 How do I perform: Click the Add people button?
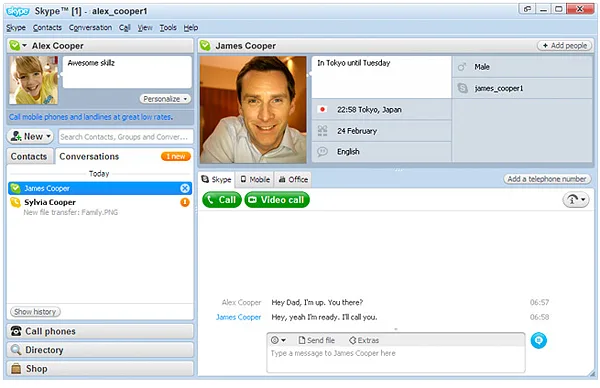pyautogui.click(x=565, y=46)
